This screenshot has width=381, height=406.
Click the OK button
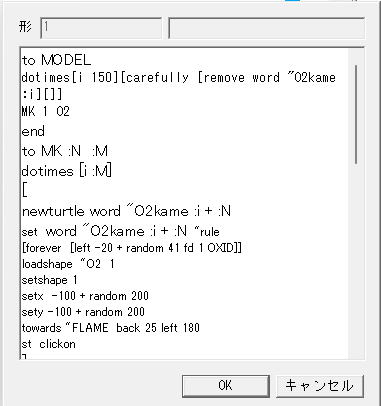[x=226, y=386]
